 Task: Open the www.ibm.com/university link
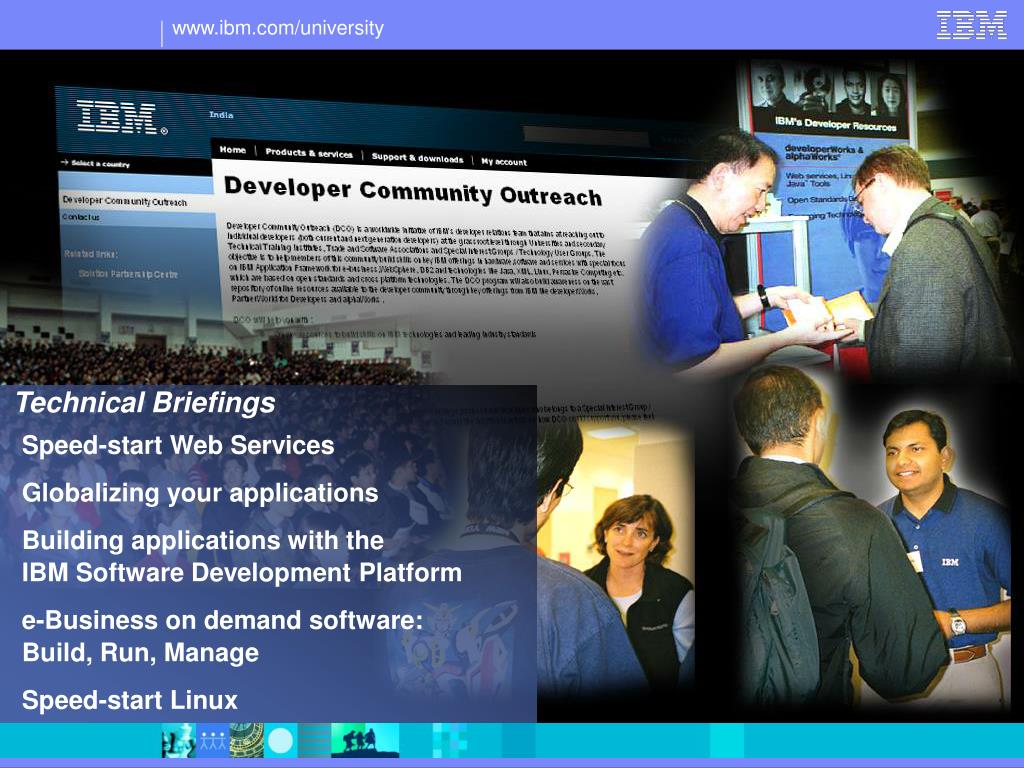click(278, 28)
